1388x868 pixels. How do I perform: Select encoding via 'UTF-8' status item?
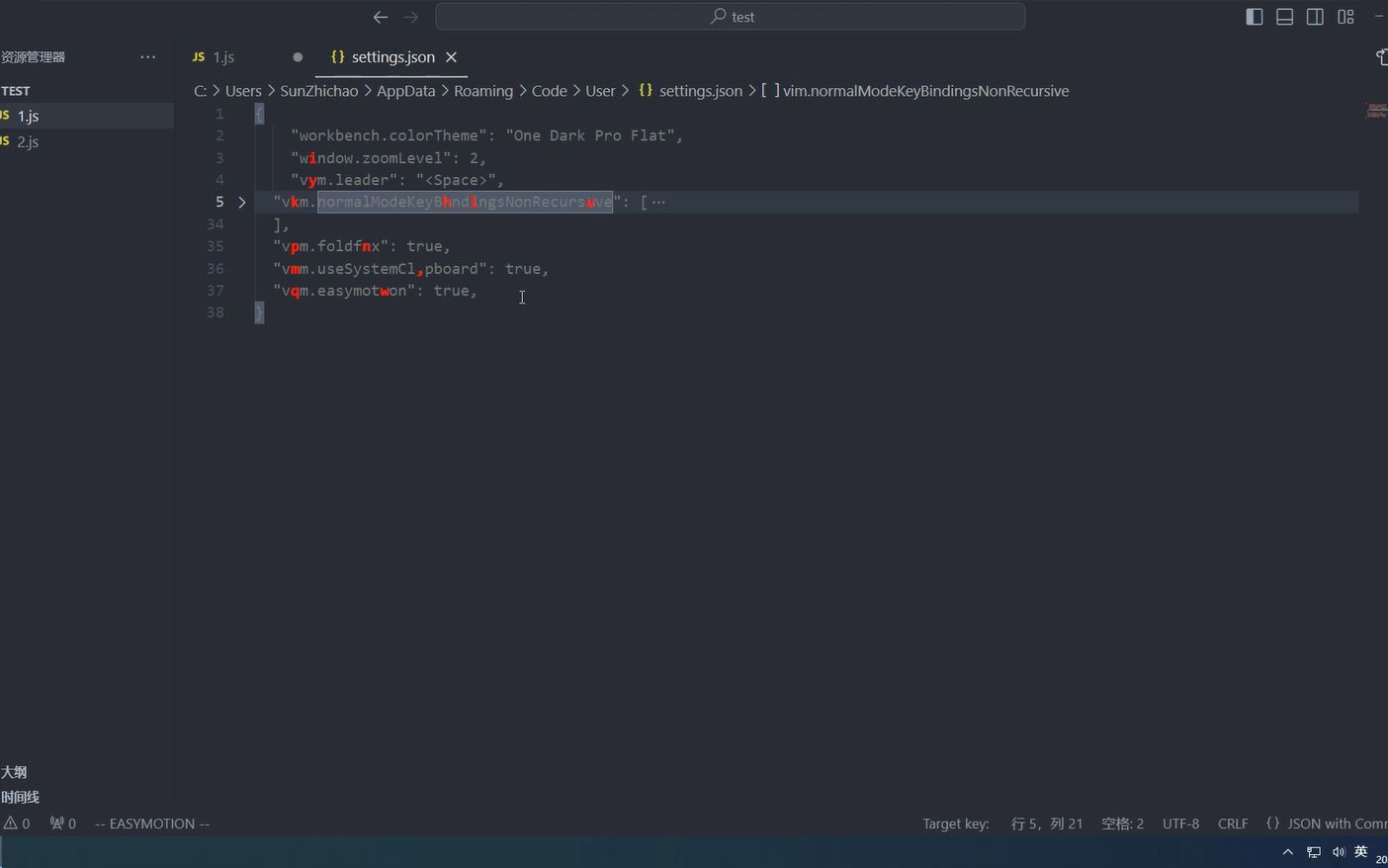pyautogui.click(x=1181, y=824)
